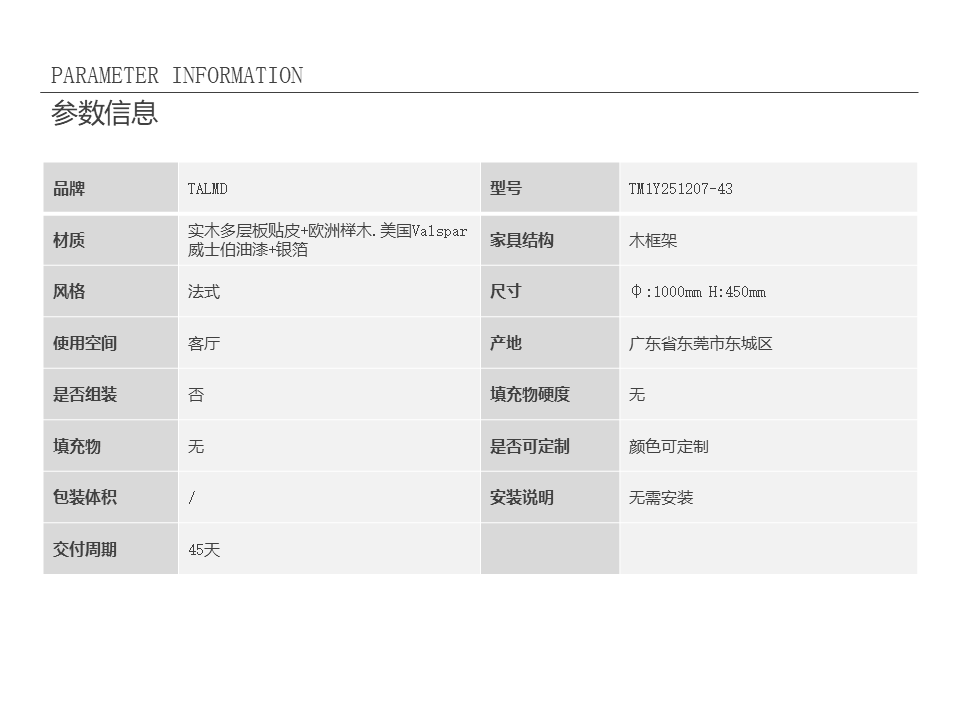Click the 广东省东莞市东城区 origin value
Screen dimensions: 960x720
(x=700, y=344)
